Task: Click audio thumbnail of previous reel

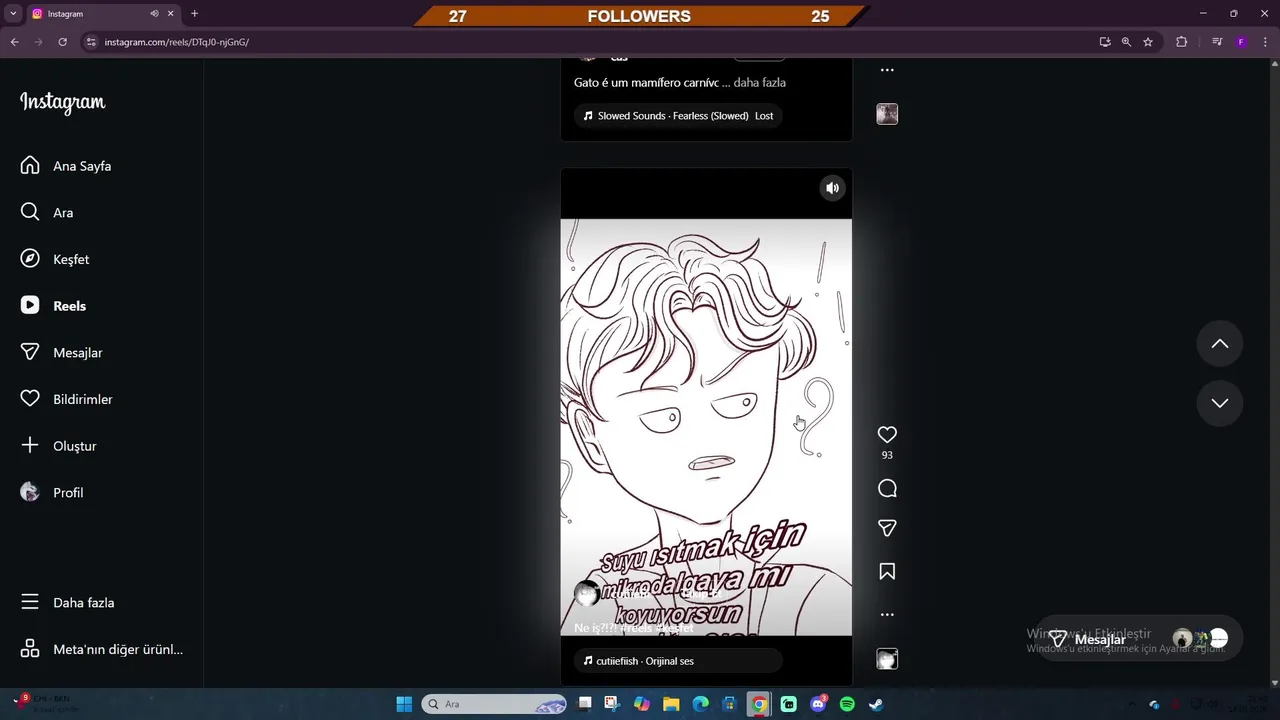Action: point(887,114)
